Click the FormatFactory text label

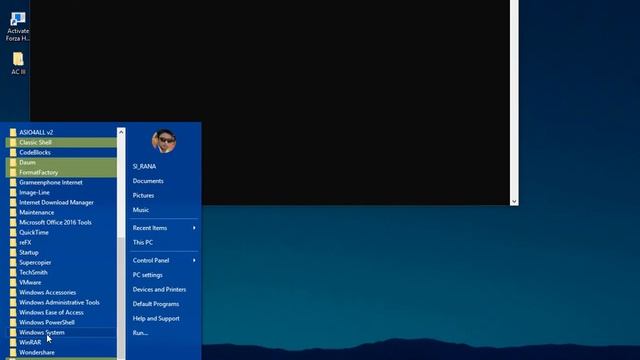click(x=38, y=172)
